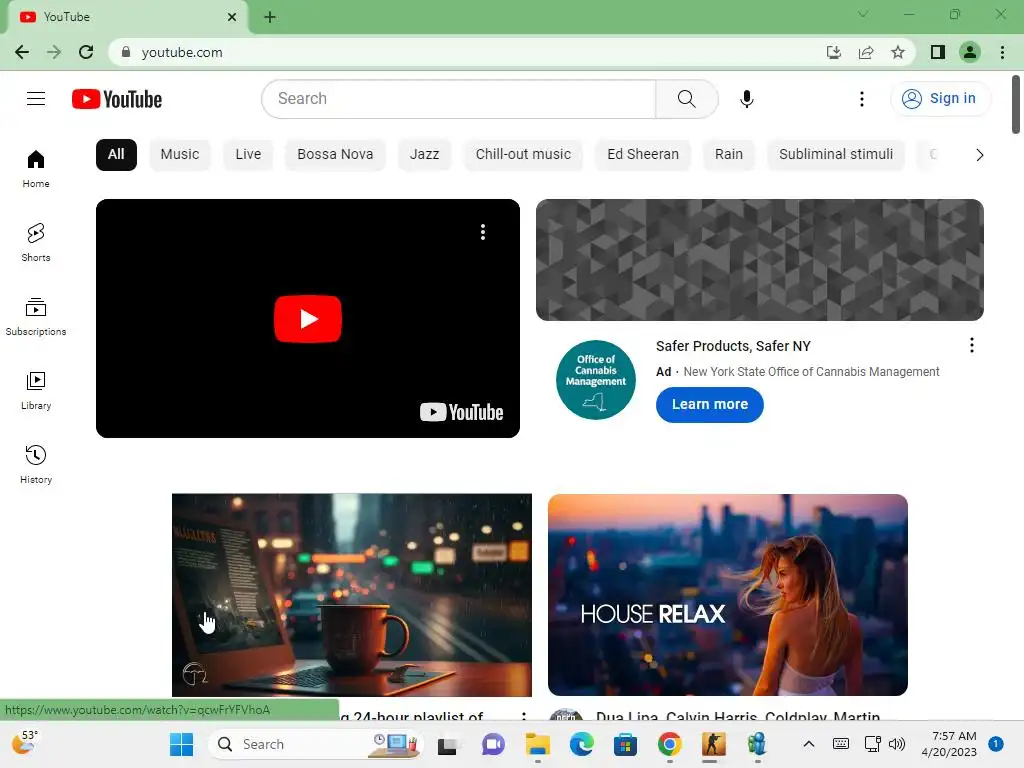Click the gray patterned ad banner
The width and height of the screenshot is (1024, 768).
pos(760,260)
